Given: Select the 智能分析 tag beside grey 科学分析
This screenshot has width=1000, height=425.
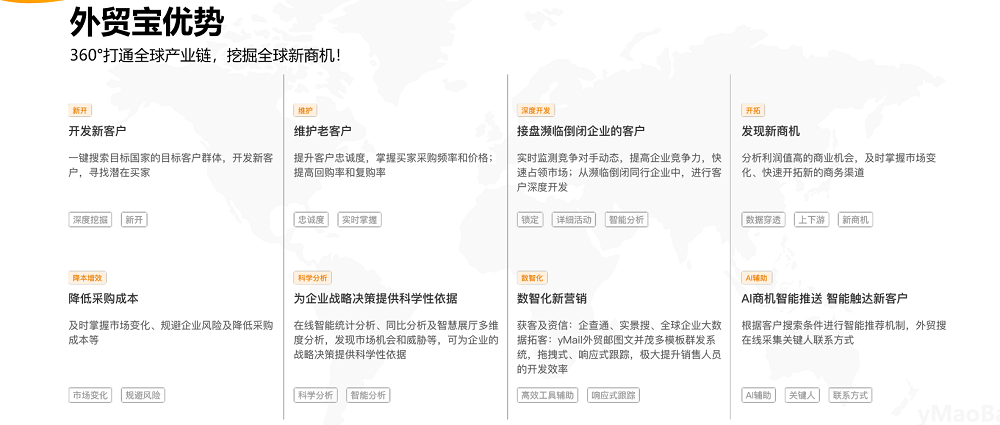Looking at the screenshot, I should point(368,395).
